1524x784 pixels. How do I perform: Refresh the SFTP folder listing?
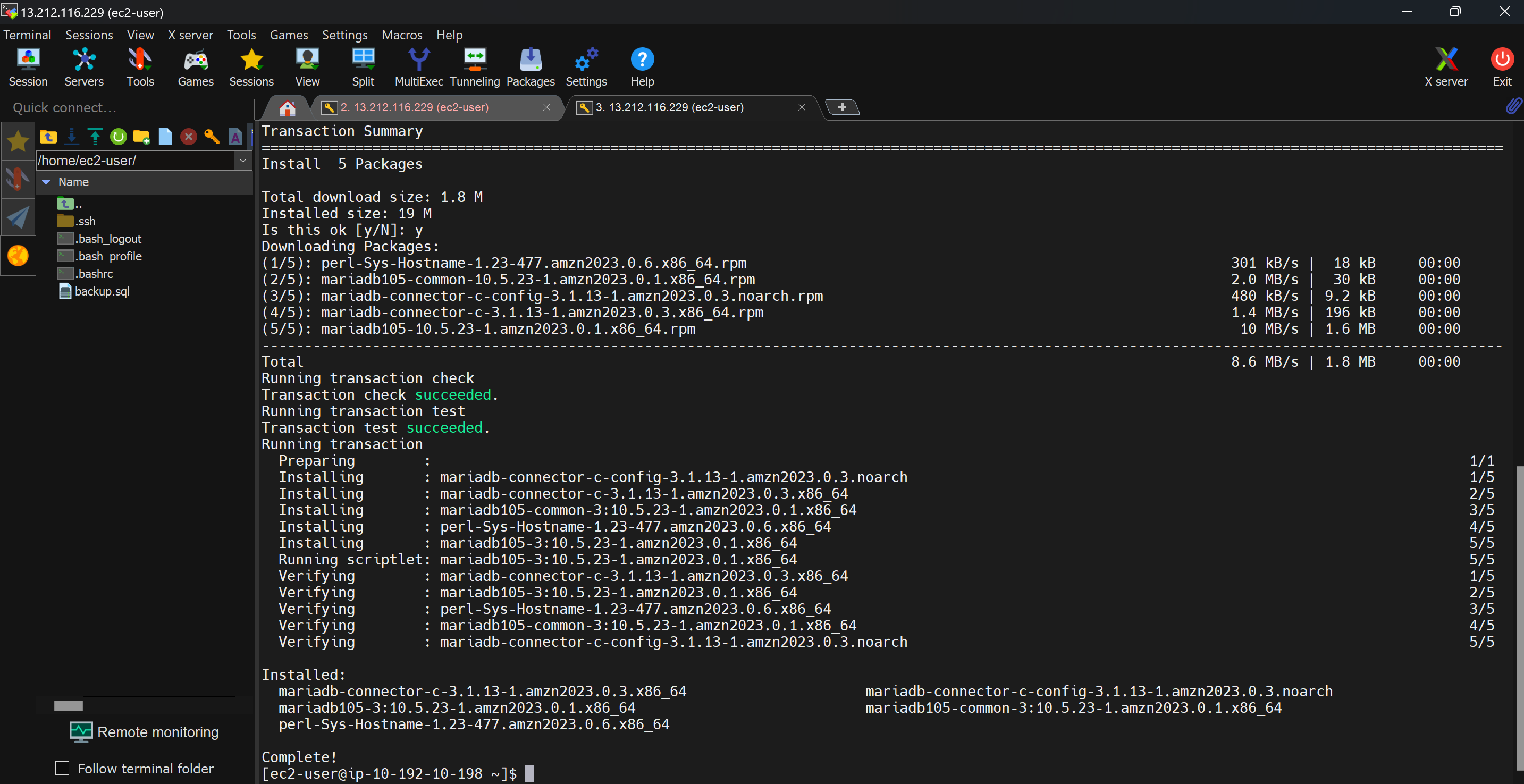pos(119,137)
